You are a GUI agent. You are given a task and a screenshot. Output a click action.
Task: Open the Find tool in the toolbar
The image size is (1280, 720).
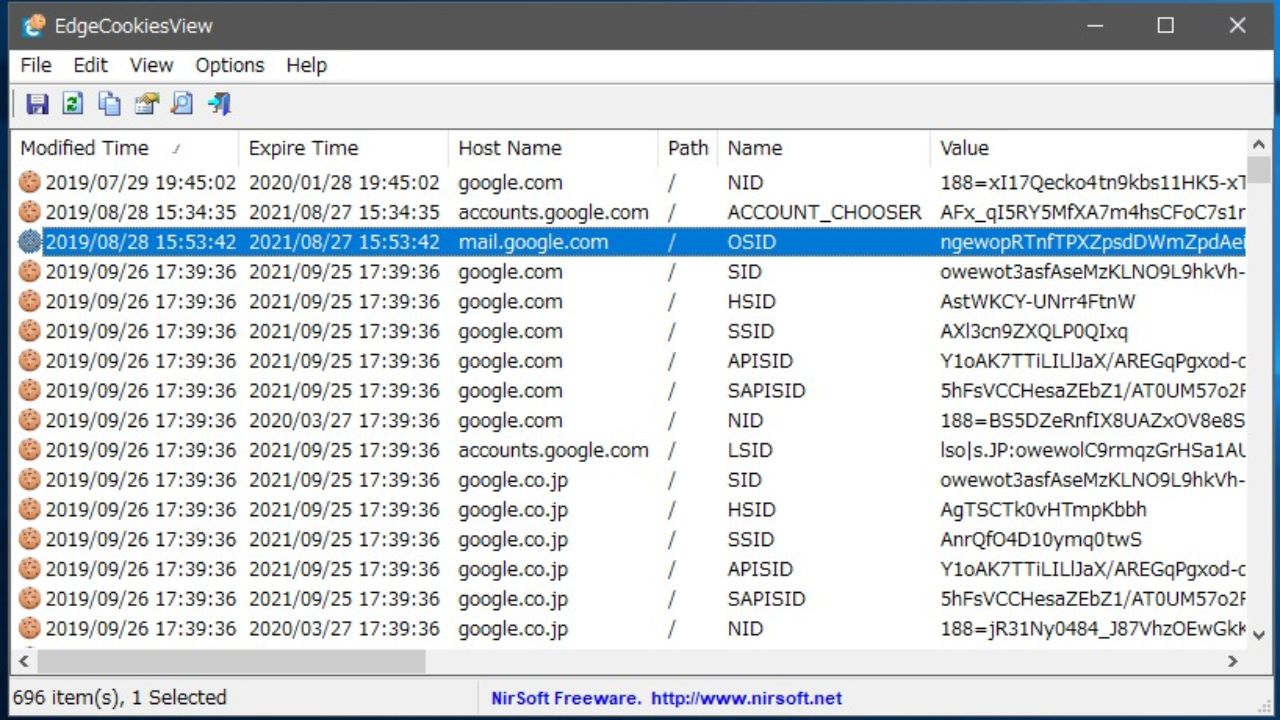[x=182, y=103]
